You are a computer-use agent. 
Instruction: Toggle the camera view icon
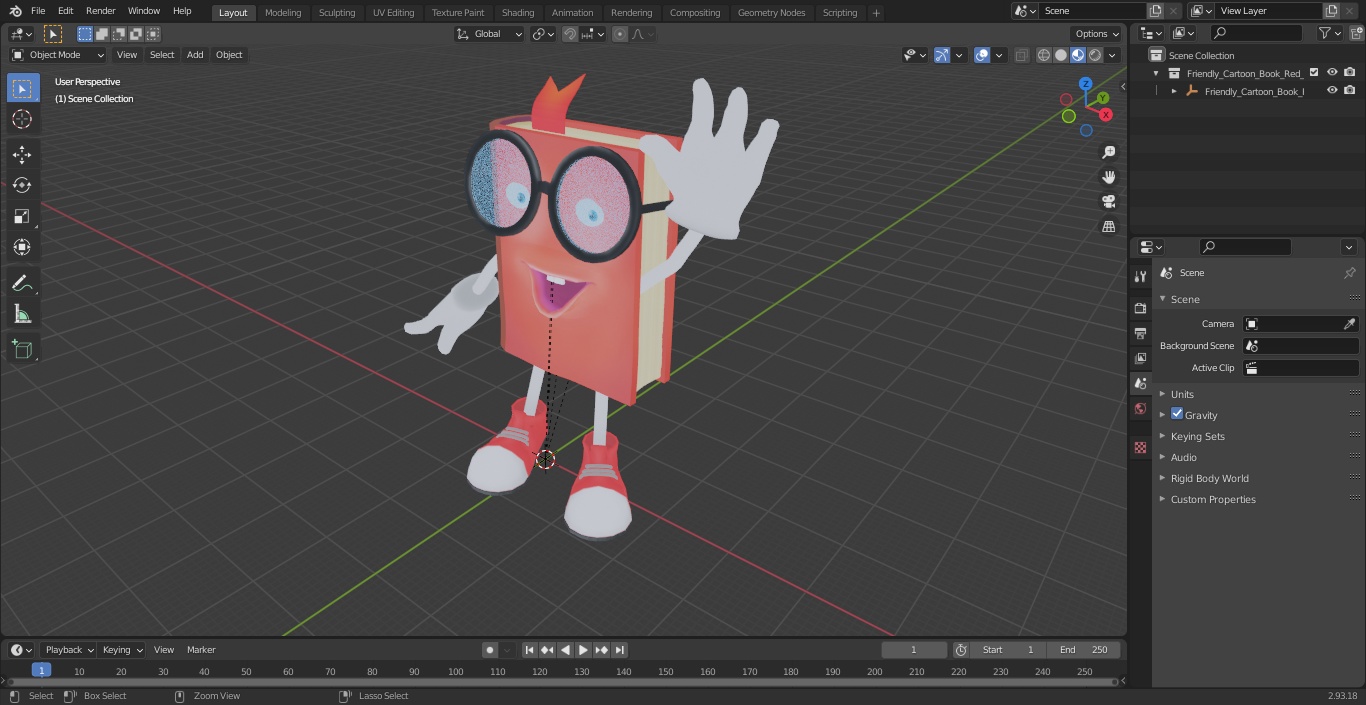pyautogui.click(x=1108, y=202)
